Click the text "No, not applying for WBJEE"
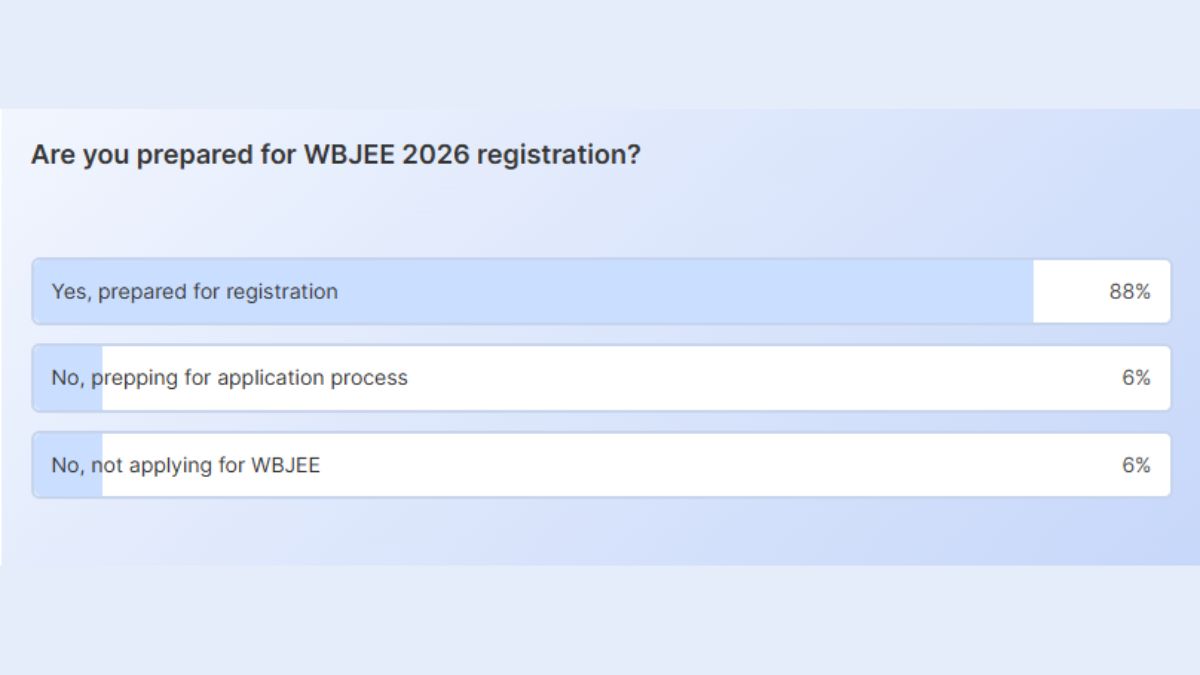1200x675 pixels. point(186,465)
